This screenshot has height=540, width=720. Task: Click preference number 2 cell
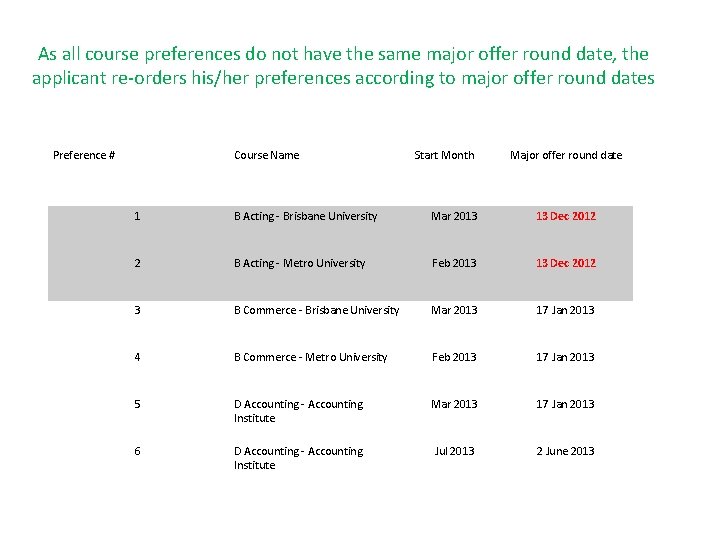coord(138,263)
